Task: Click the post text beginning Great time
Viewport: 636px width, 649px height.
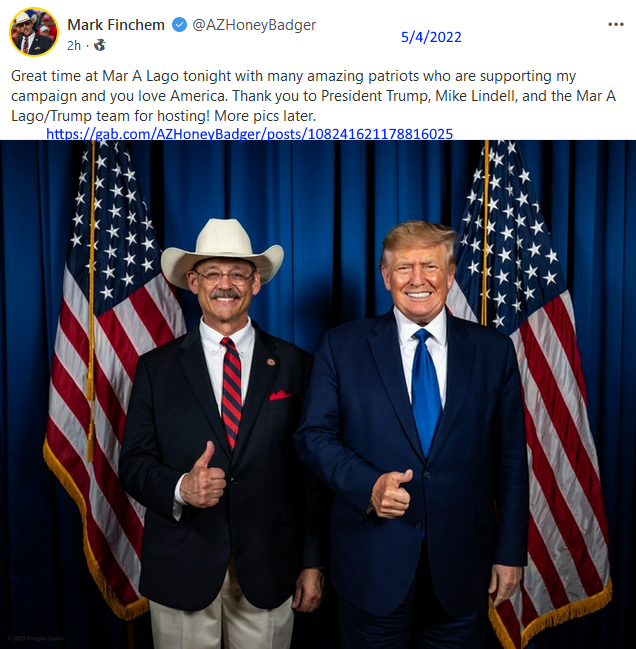Action: click(313, 96)
